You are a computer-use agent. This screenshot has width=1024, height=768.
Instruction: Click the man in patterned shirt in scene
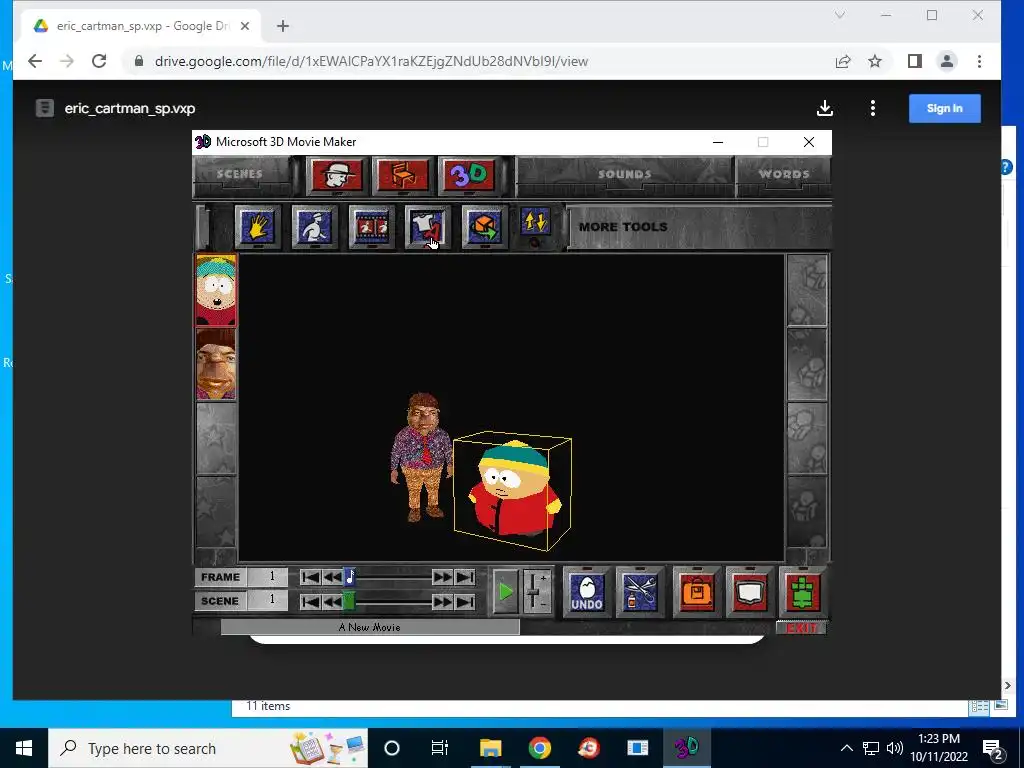(x=422, y=456)
